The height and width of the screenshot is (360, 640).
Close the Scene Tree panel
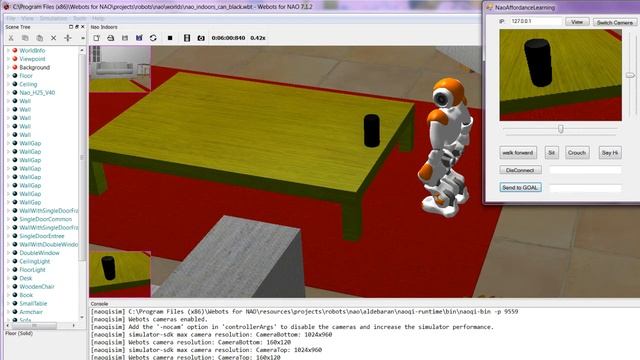[82, 27]
